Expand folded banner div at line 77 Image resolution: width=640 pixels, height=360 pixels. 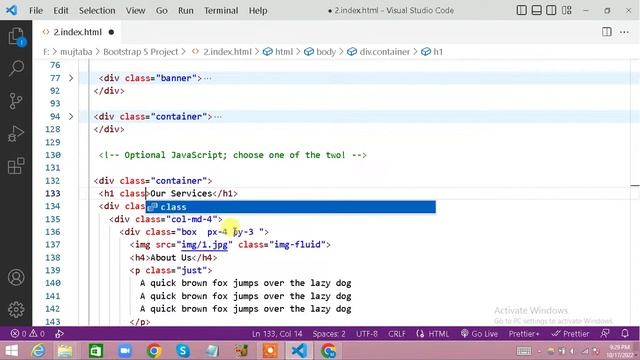click(x=71, y=78)
